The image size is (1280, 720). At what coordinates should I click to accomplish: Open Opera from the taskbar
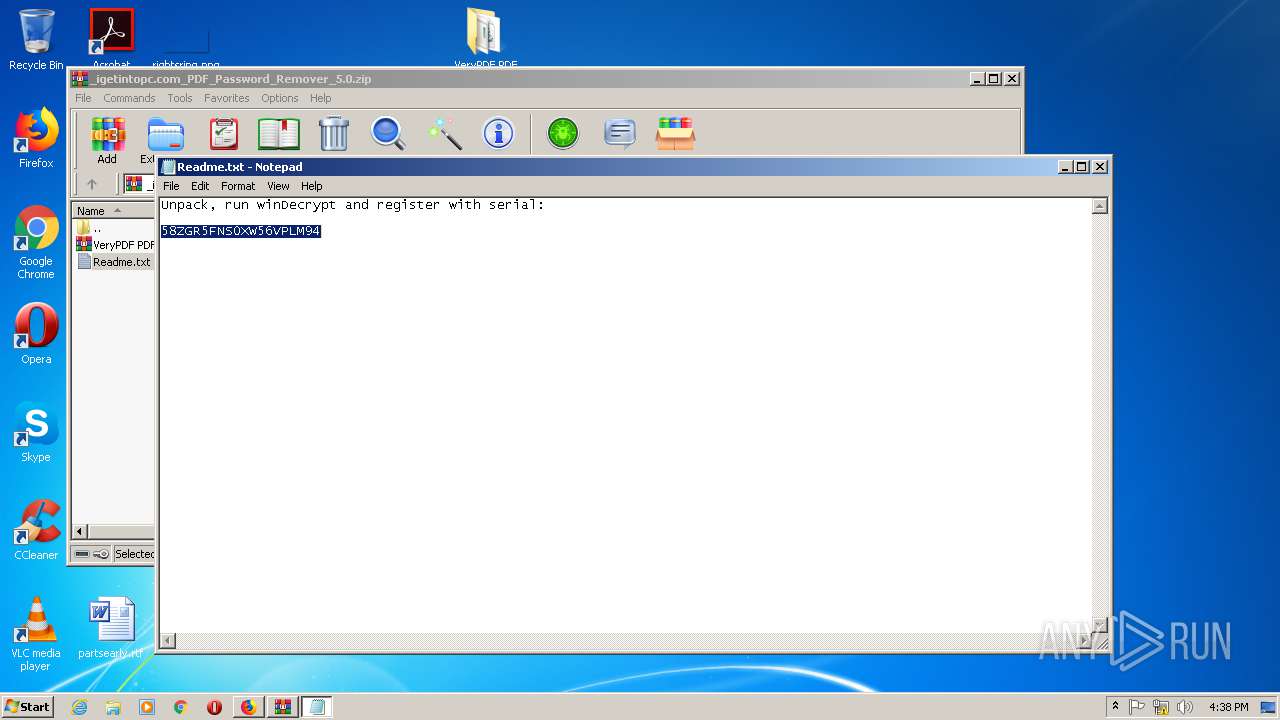(x=214, y=707)
